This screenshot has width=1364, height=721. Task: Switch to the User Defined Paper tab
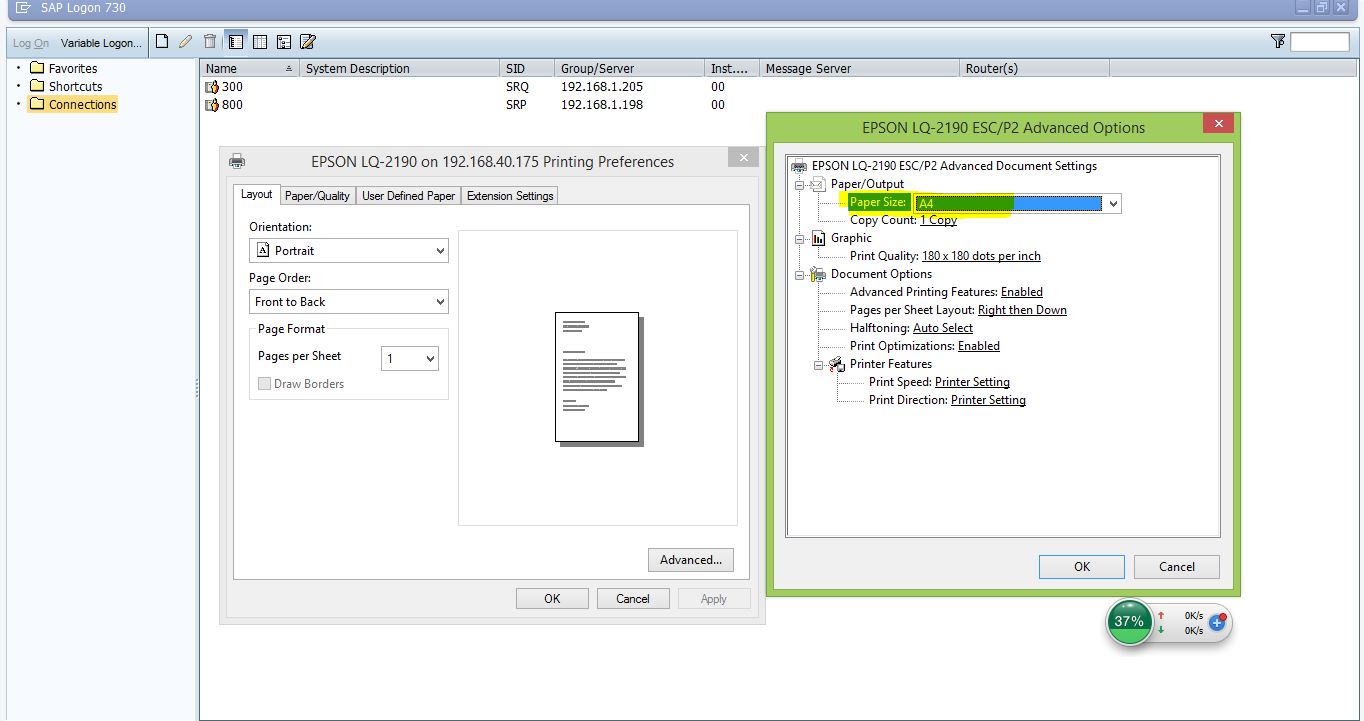[408, 196]
